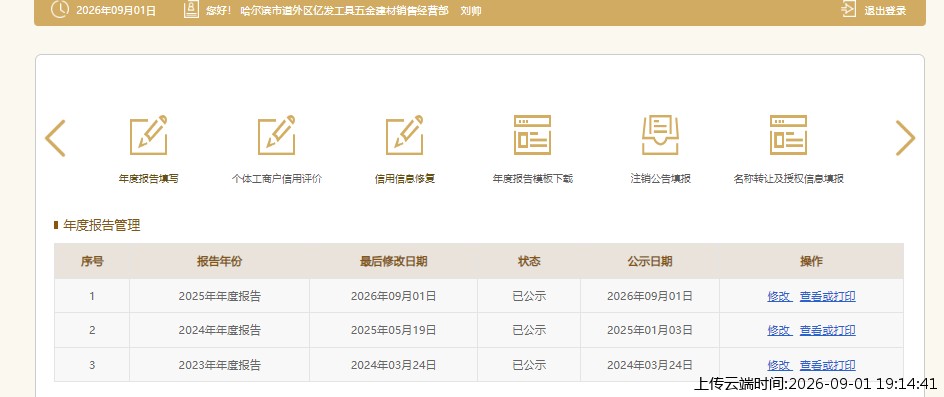Viewport: 944px width, 397px height.
Task: Click business name 哈尔滨市道外区亿发工具五金建材销售经营部
Action: (x=344, y=11)
